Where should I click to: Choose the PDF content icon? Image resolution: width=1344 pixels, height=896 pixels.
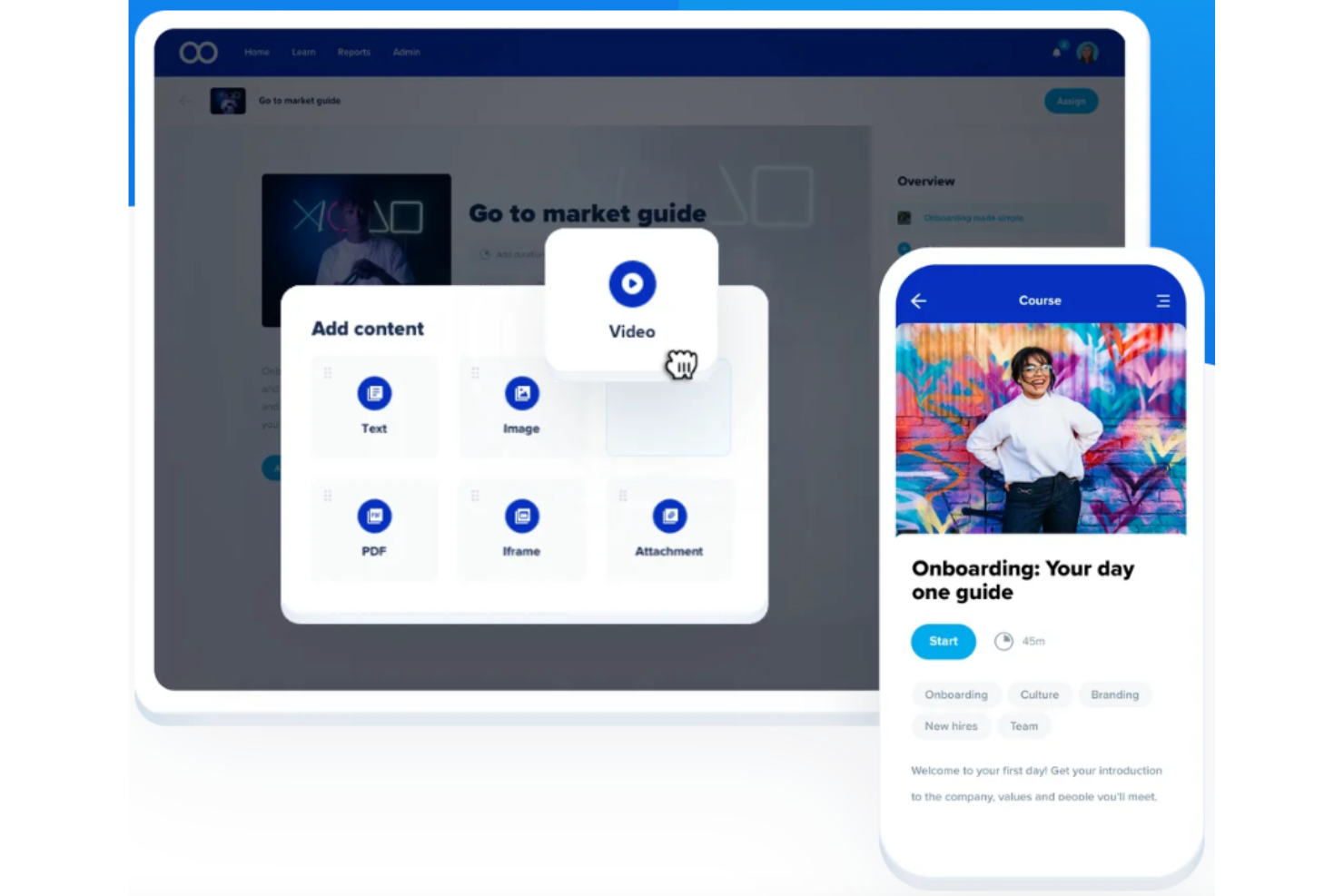coord(374,517)
